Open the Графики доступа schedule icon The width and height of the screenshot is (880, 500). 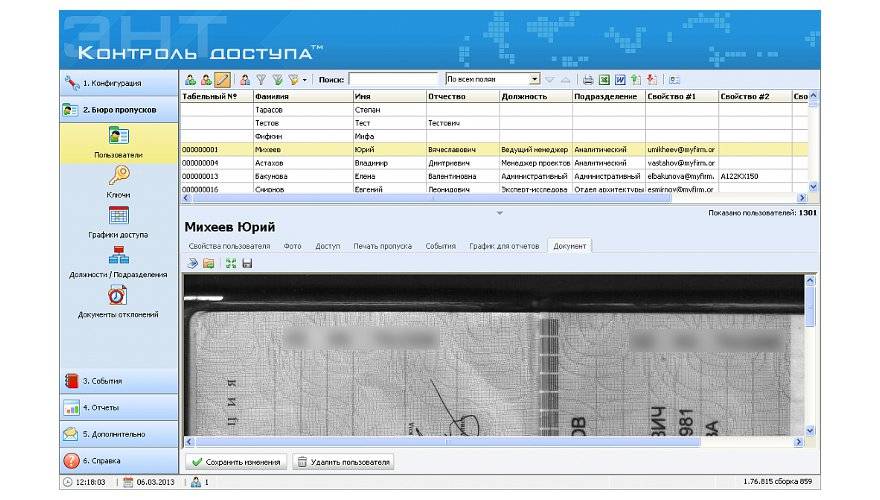(118, 215)
